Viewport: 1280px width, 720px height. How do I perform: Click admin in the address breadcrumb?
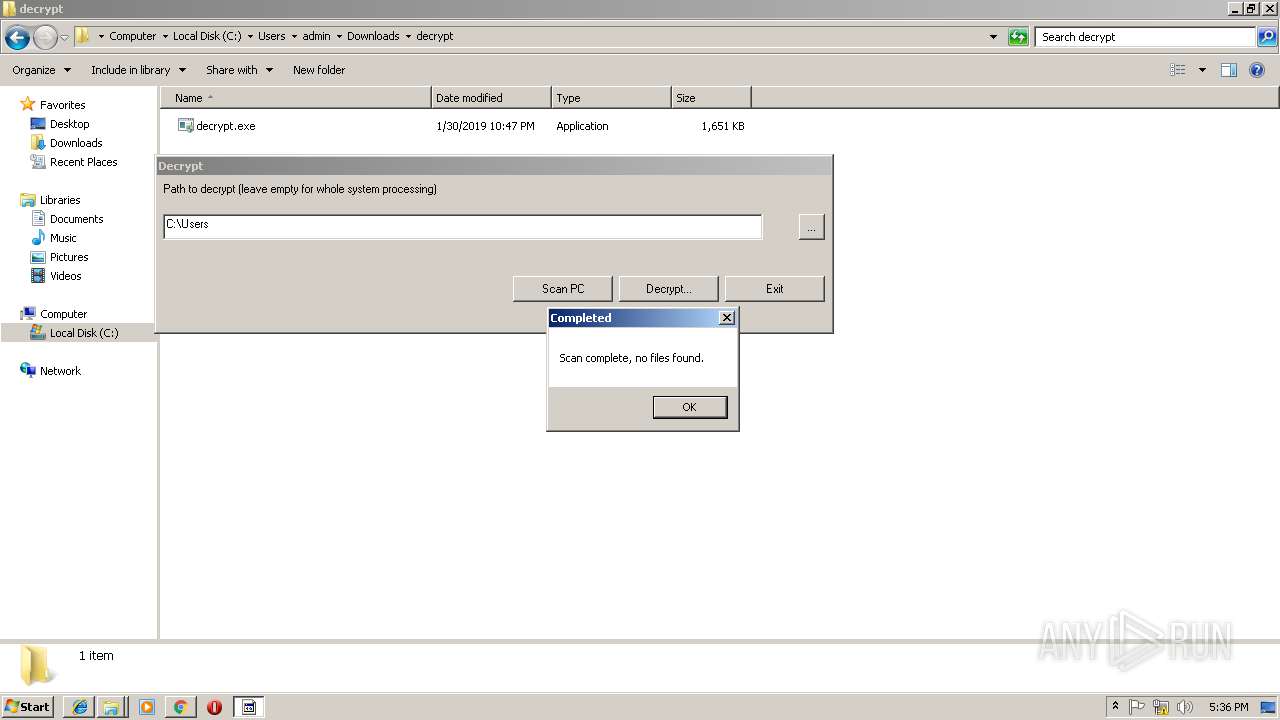317,36
